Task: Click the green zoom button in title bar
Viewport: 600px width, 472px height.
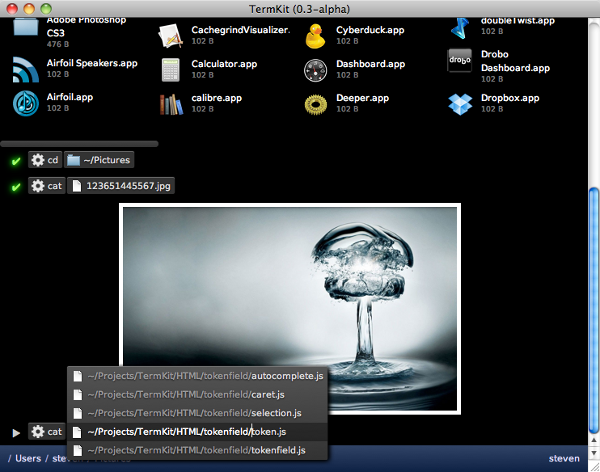Action: point(46,8)
